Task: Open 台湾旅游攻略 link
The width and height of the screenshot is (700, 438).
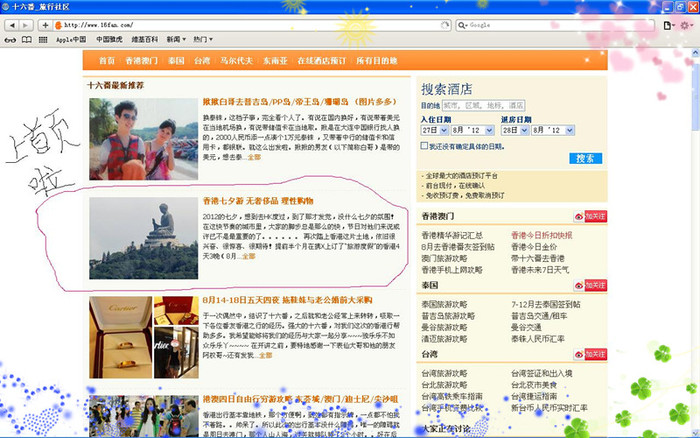Action: click(x=444, y=374)
